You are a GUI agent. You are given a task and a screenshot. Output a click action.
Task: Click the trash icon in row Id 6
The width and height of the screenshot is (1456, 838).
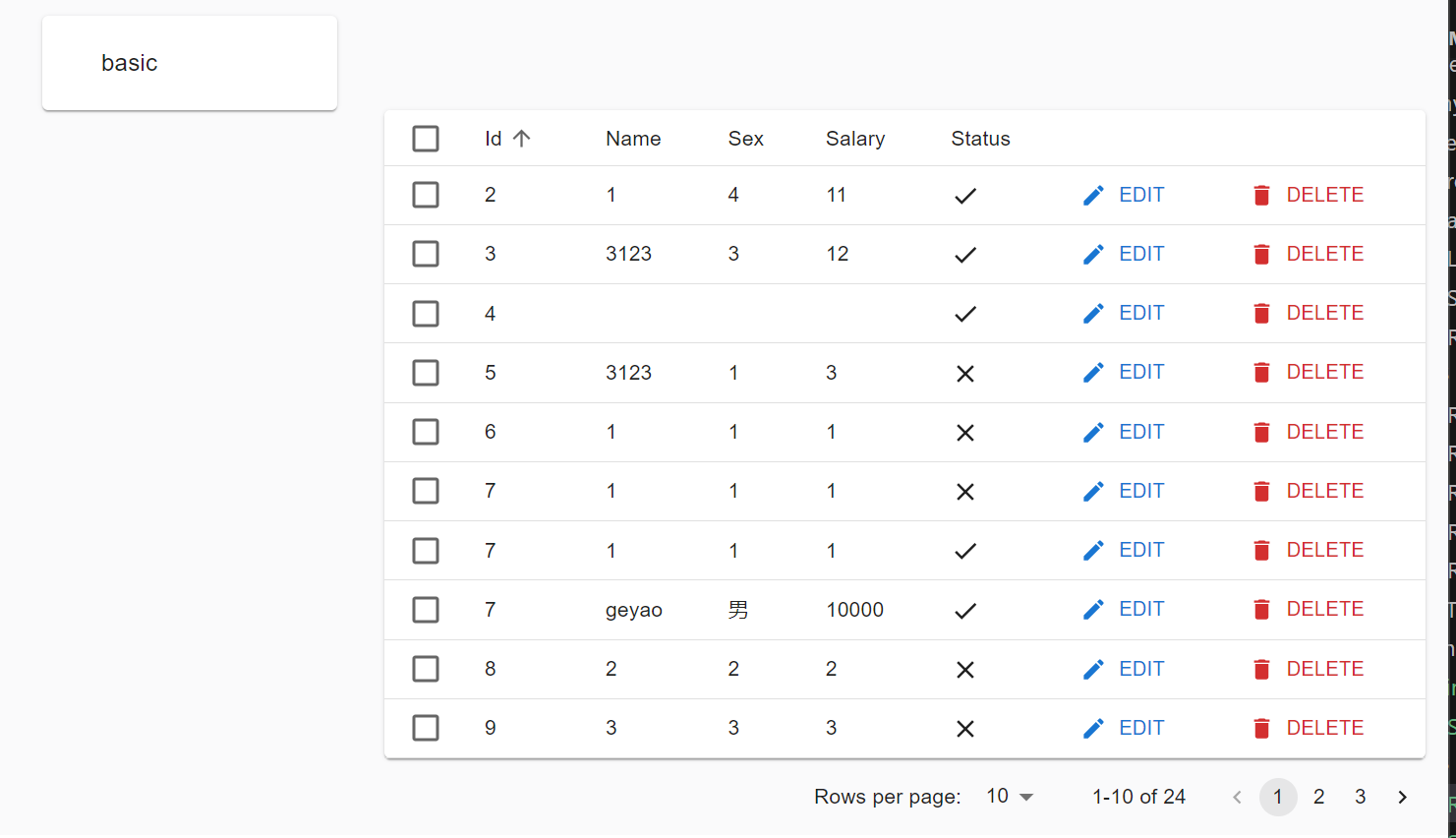[x=1261, y=433]
